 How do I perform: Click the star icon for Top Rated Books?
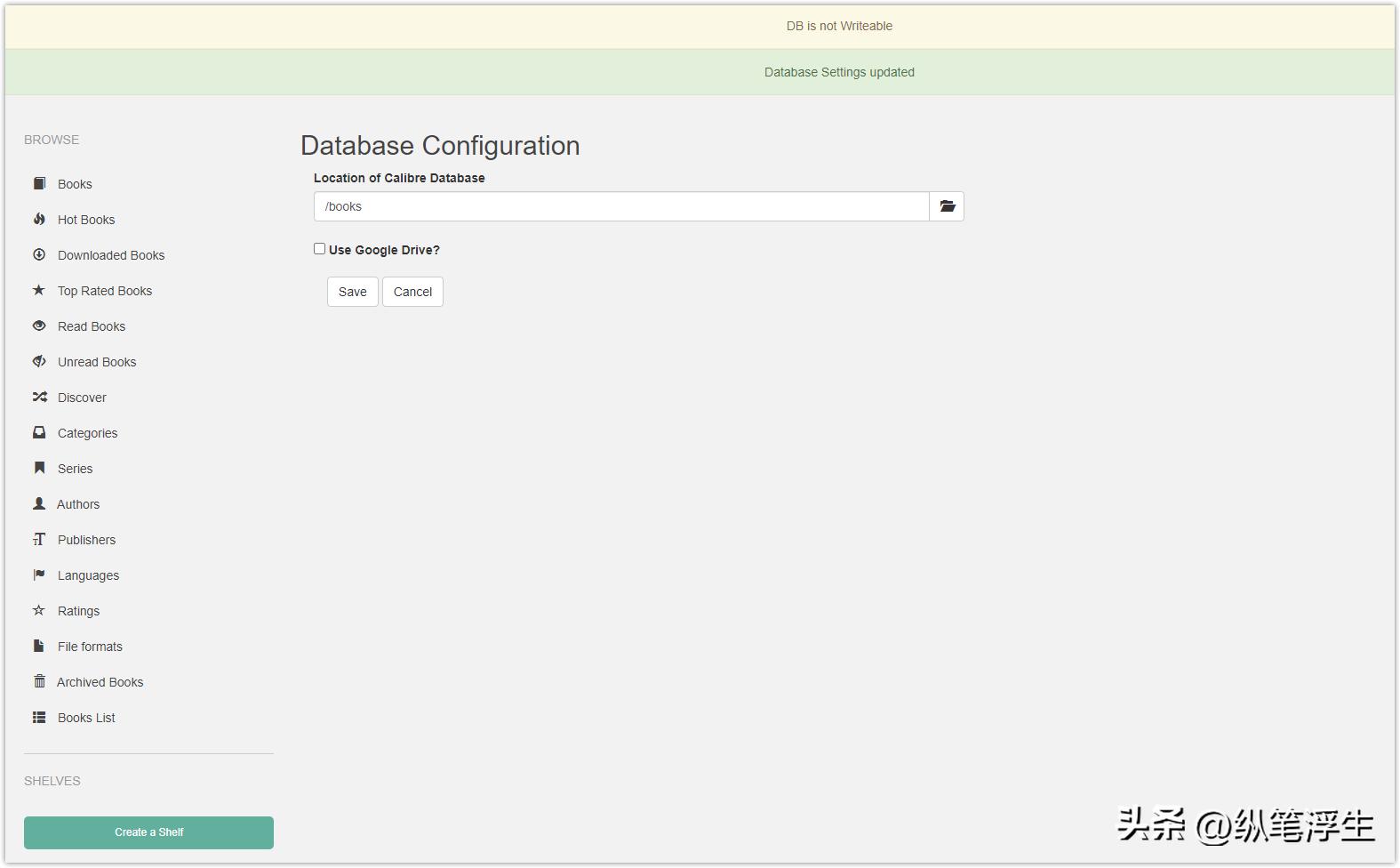pyautogui.click(x=39, y=290)
